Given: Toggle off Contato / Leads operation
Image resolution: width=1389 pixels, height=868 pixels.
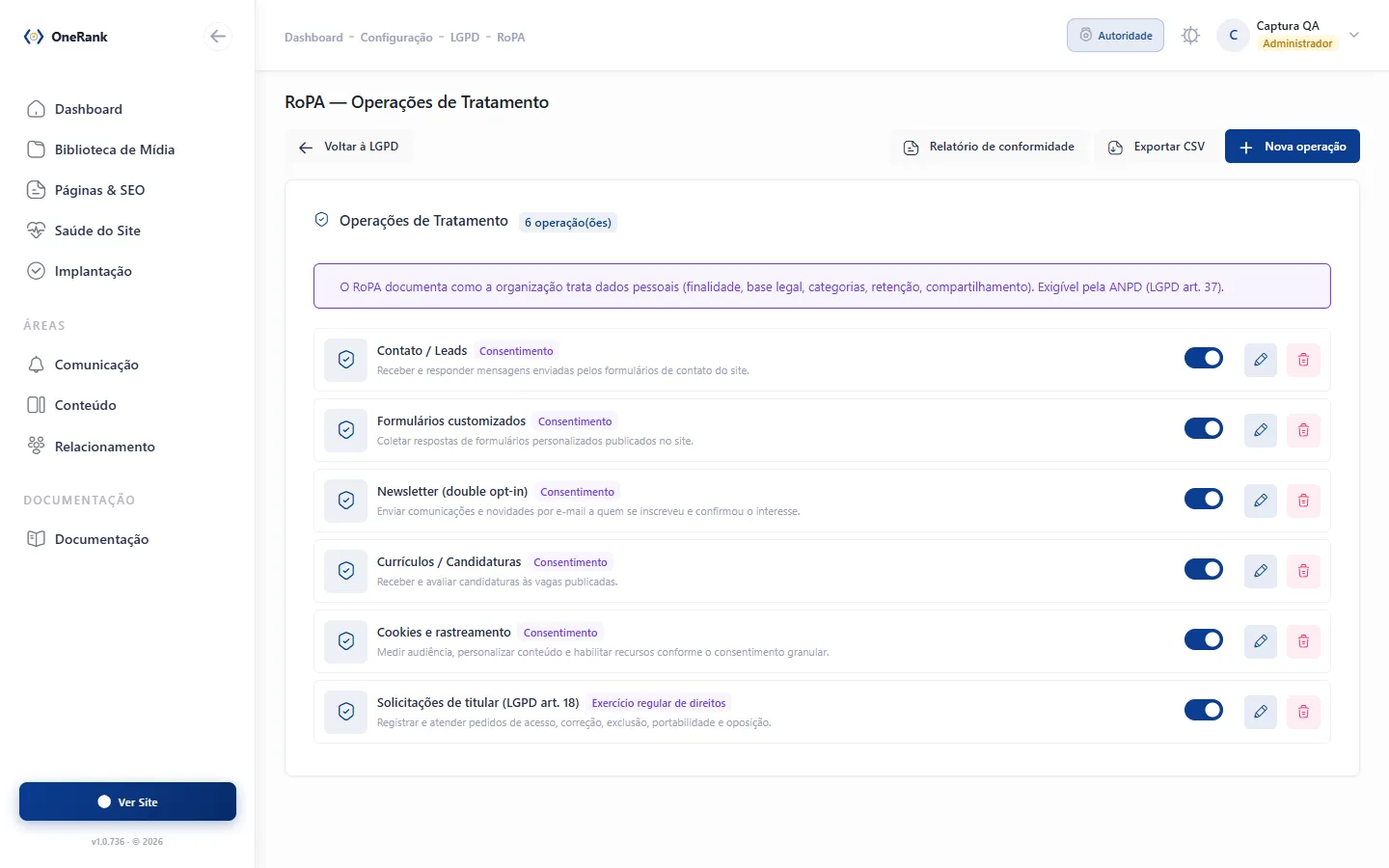Looking at the screenshot, I should 1204,358.
